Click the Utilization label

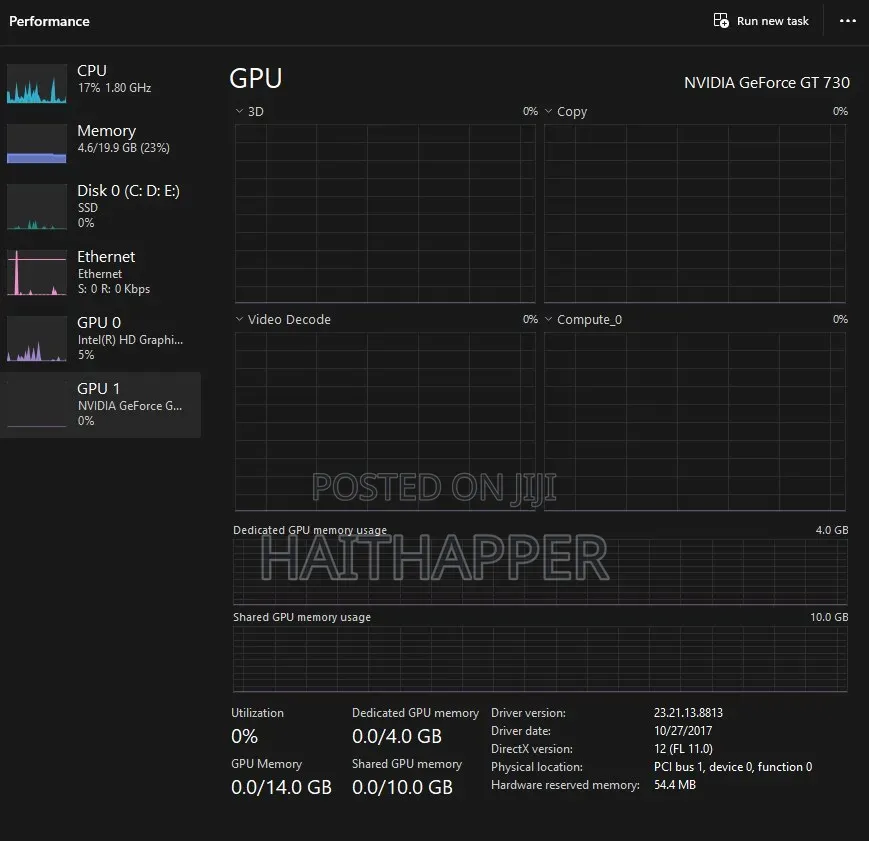point(257,713)
